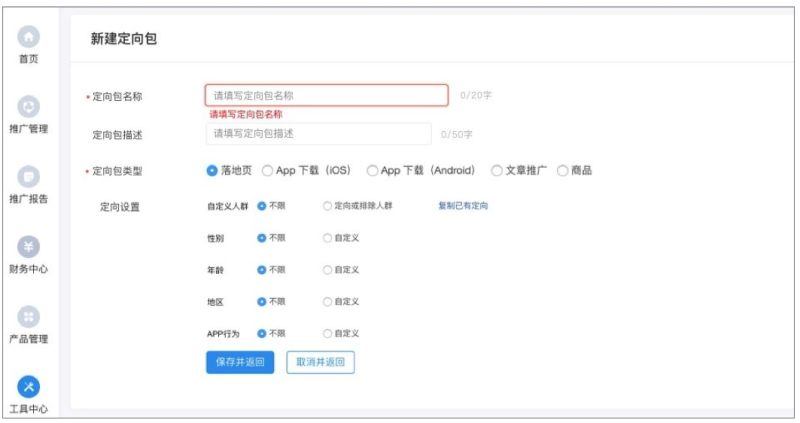
Task: Click the 首页 label in sidebar
Action: click(x=29, y=59)
